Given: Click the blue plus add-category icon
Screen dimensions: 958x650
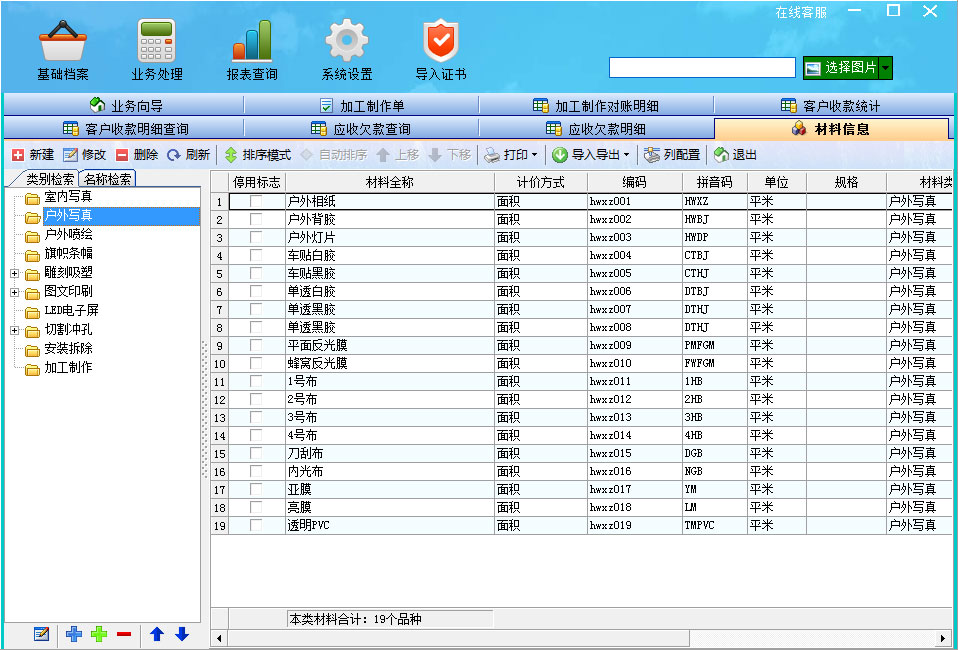Looking at the screenshot, I should 73,634.
